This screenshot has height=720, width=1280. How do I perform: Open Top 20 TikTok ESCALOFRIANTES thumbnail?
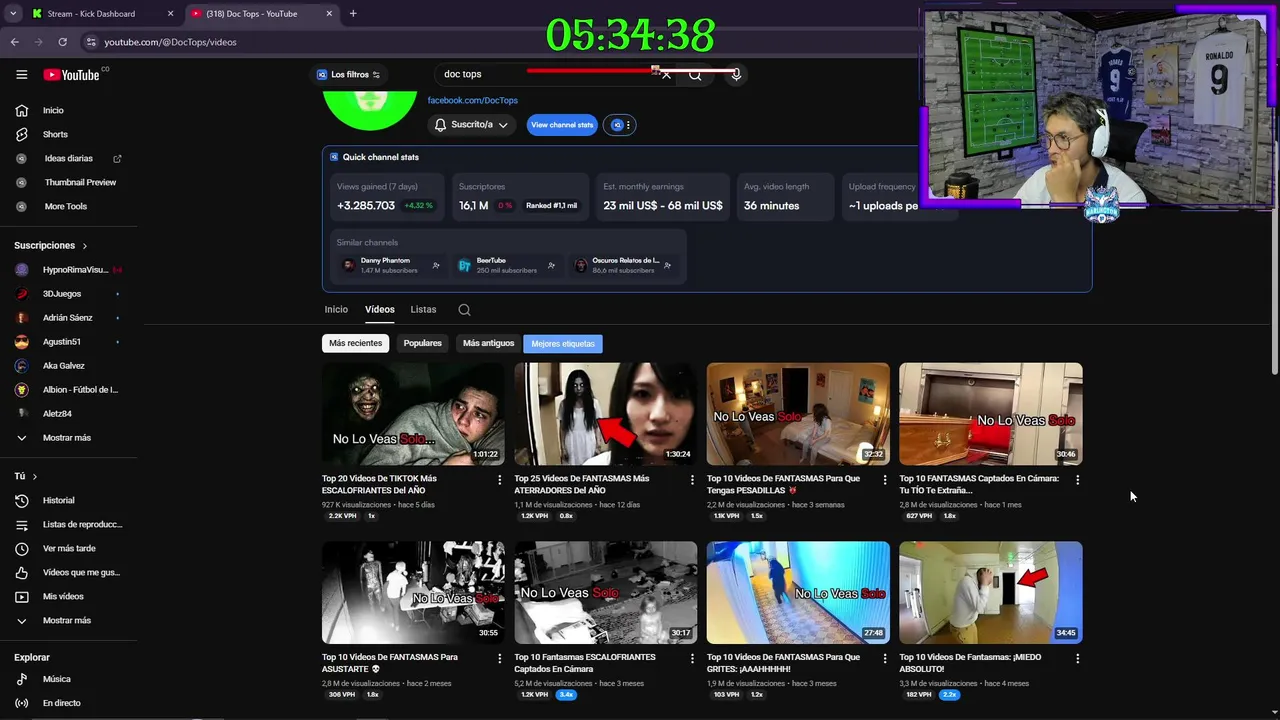tap(413, 414)
